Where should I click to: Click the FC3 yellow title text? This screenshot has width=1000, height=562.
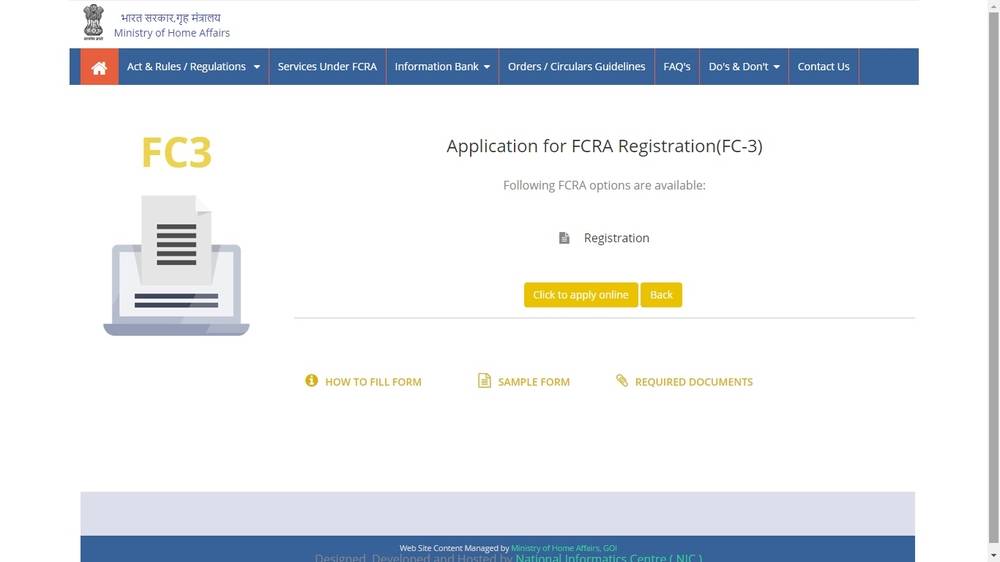click(177, 153)
